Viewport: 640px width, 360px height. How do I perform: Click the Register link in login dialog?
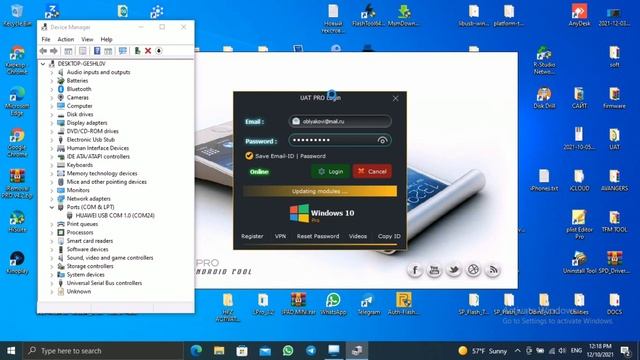pos(252,236)
